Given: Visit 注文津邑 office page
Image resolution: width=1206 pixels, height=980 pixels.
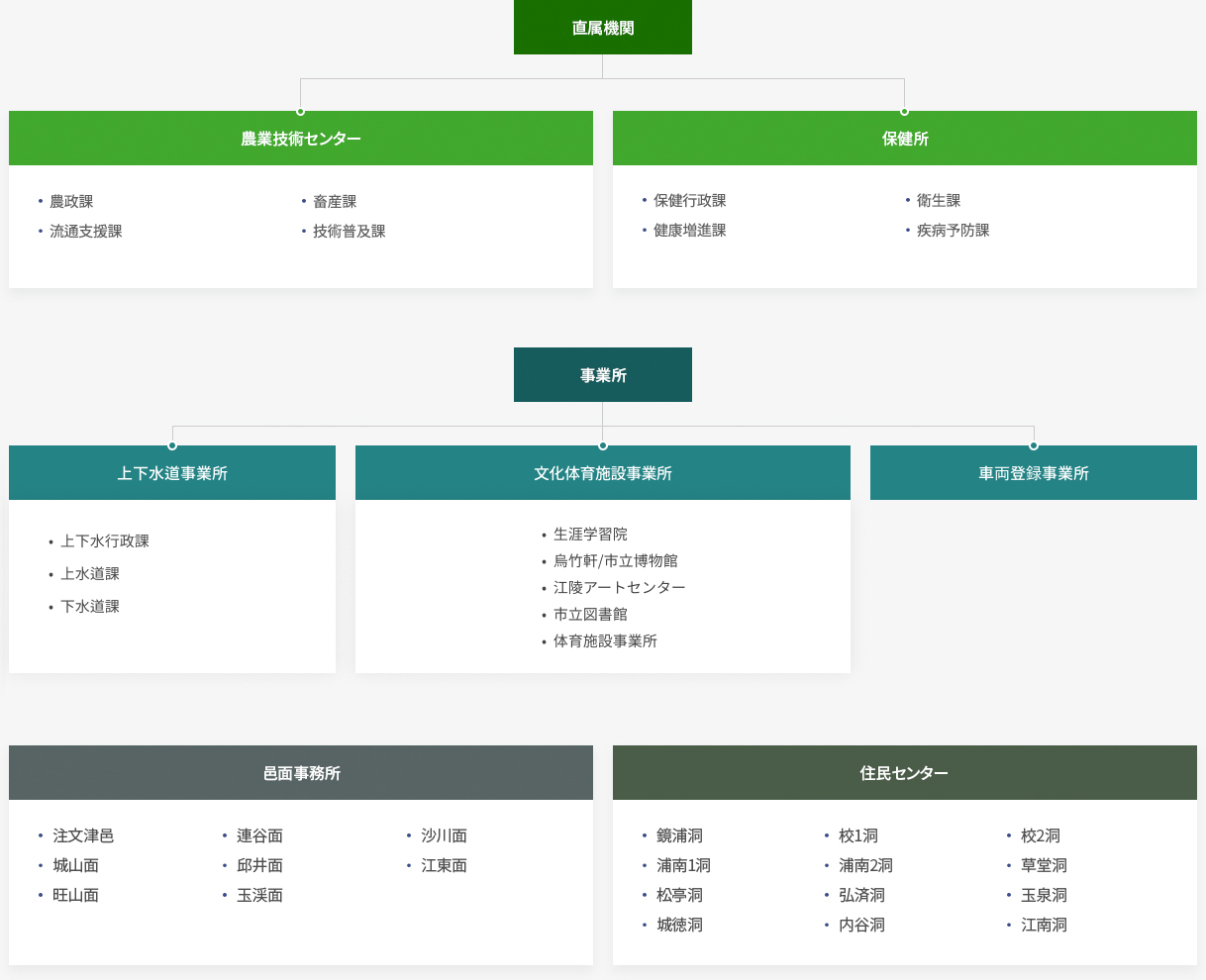Looking at the screenshot, I should [x=83, y=835].
